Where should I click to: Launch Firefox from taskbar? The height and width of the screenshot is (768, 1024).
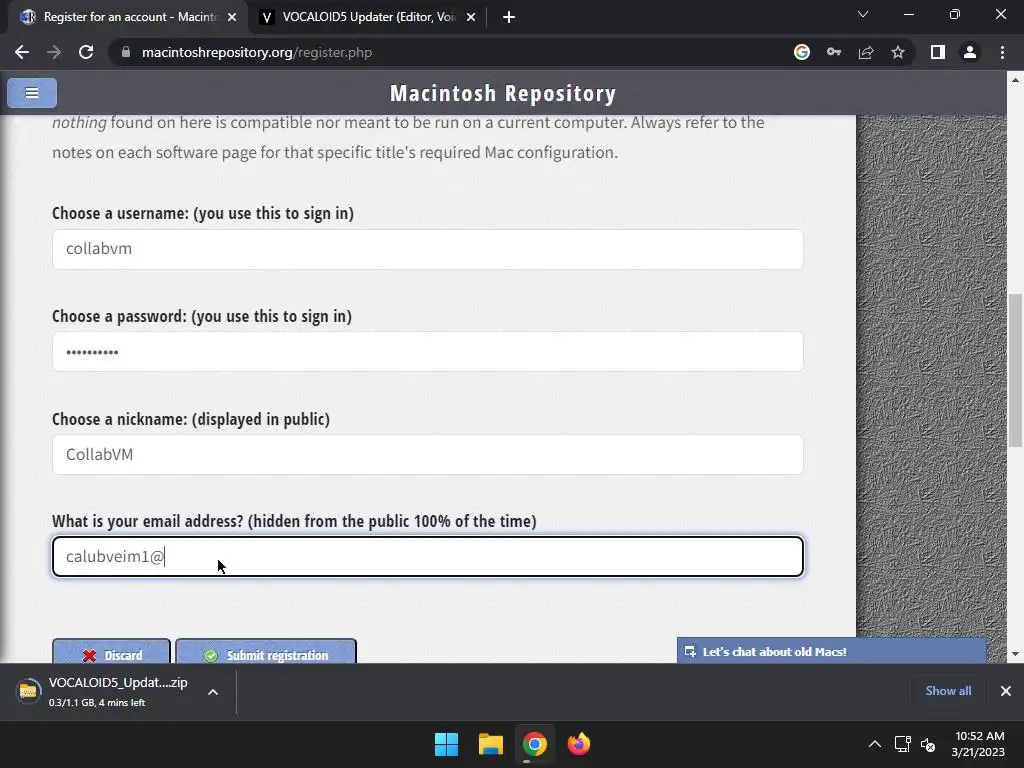click(x=579, y=744)
